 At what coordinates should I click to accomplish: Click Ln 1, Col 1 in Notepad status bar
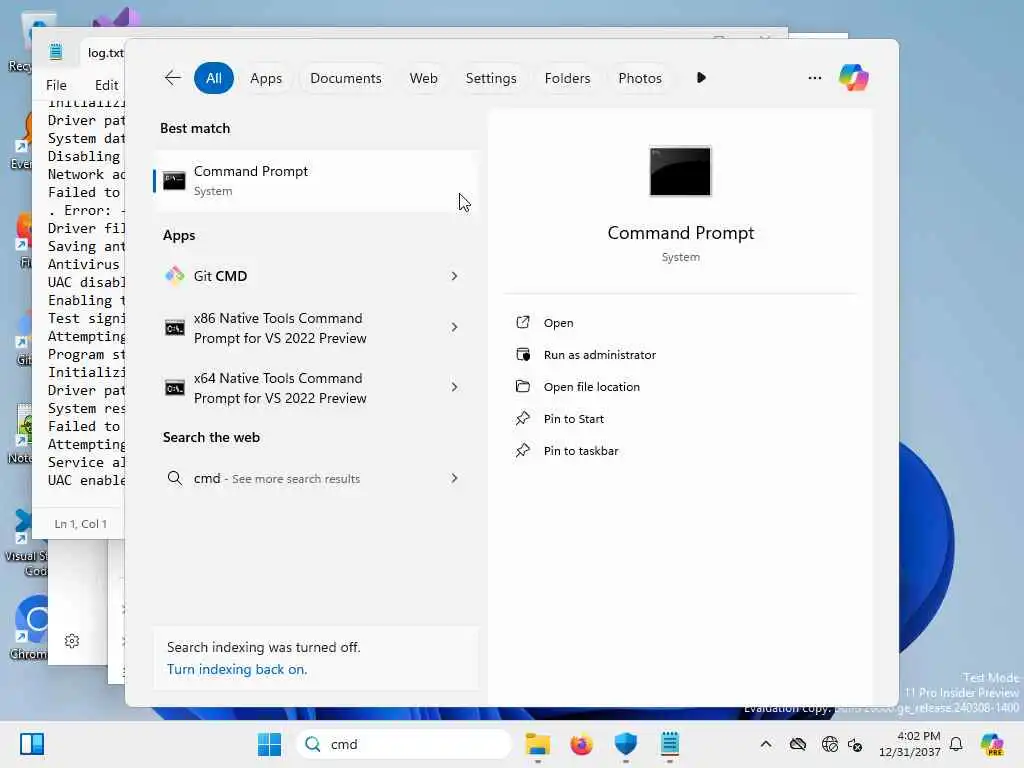80,524
